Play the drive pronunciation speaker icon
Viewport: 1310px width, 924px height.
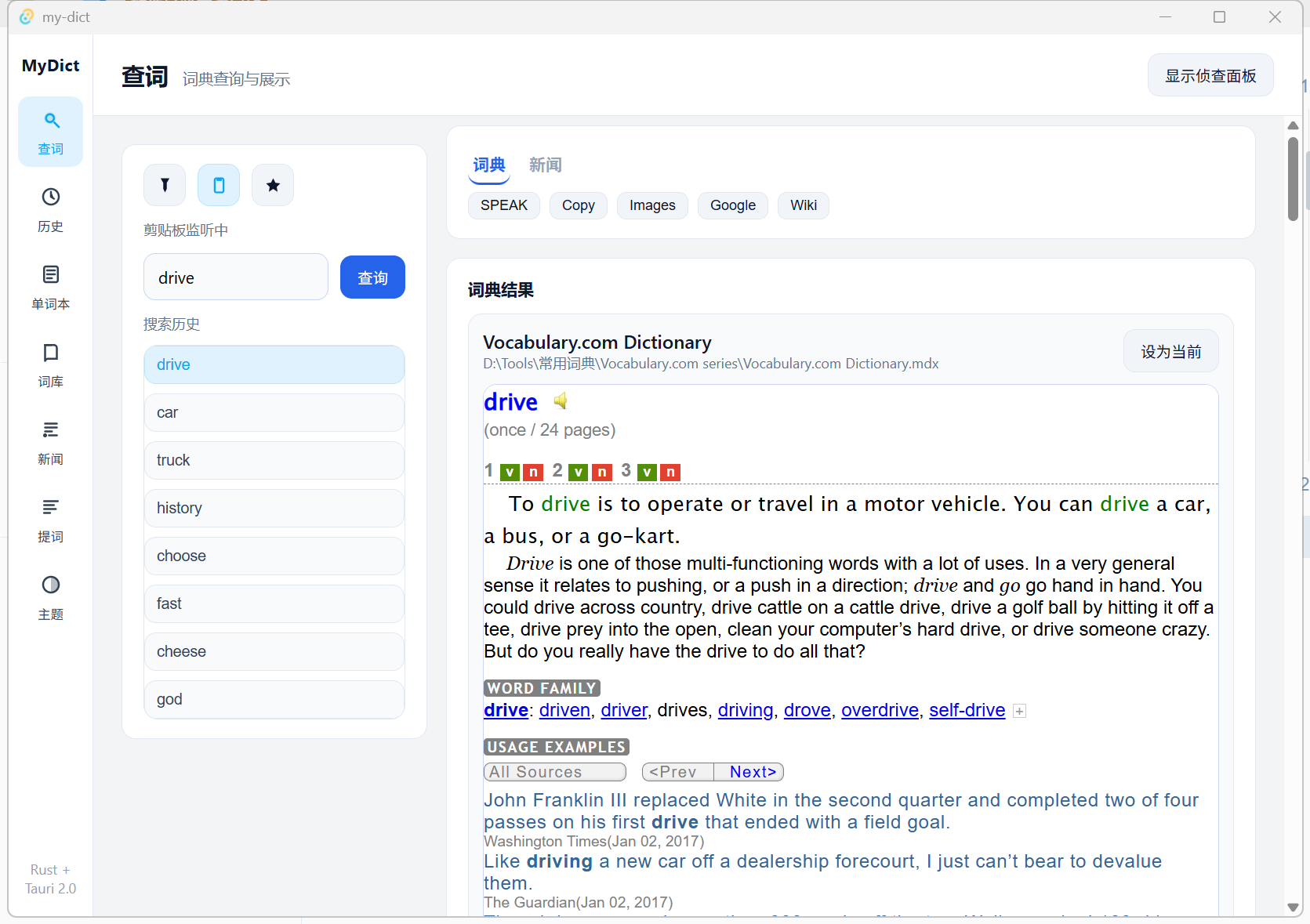click(x=560, y=401)
